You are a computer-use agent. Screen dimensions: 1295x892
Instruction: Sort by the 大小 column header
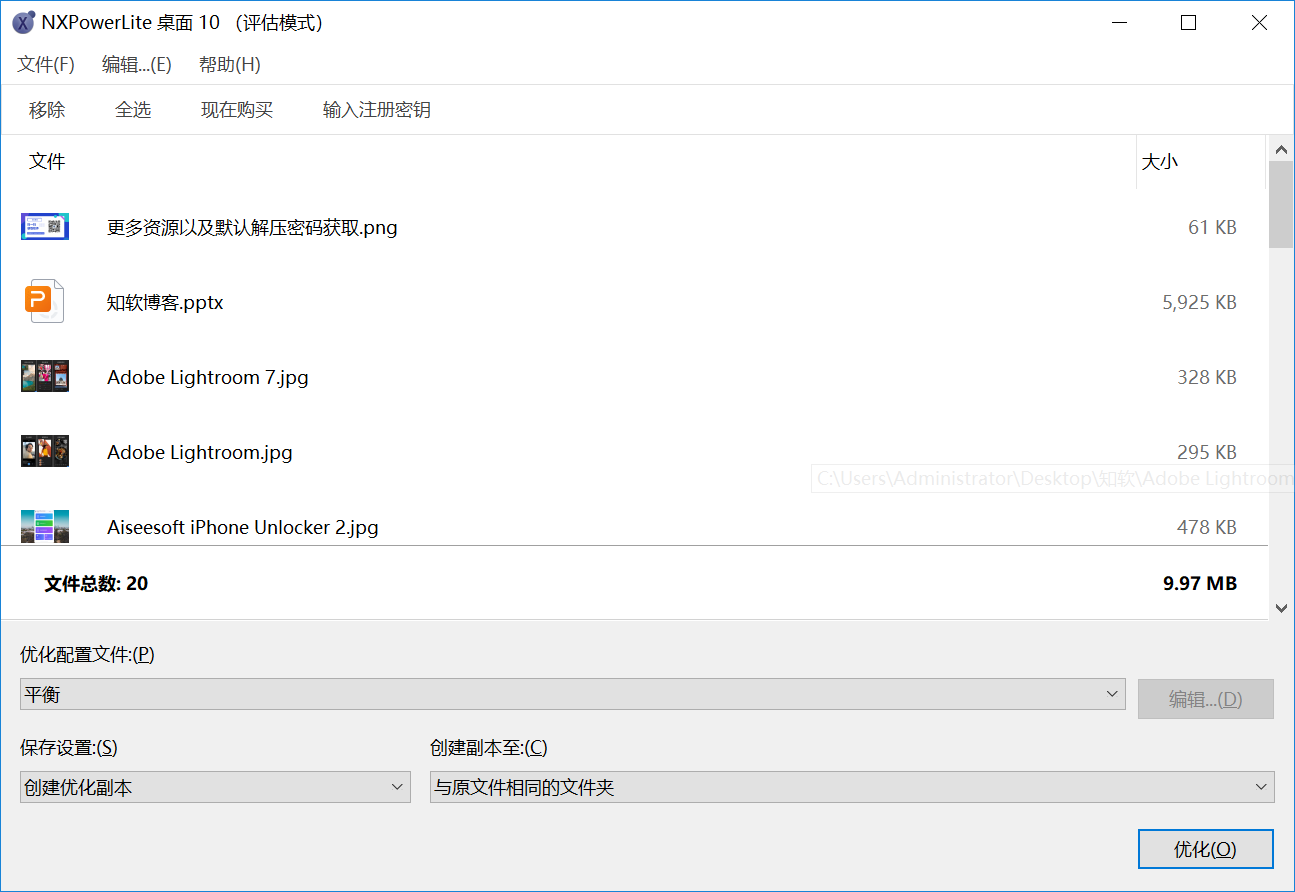(x=1160, y=161)
